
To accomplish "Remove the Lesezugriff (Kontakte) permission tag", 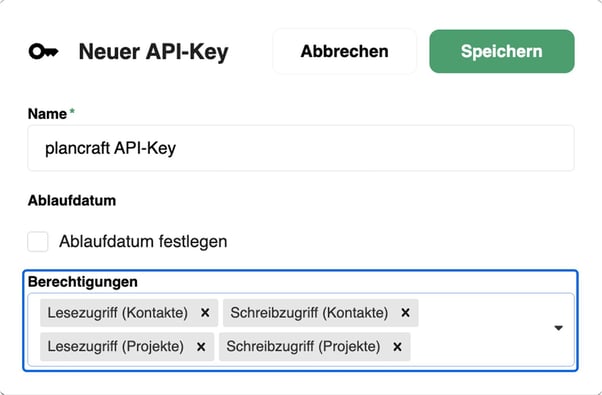I will pyautogui.click(x=205, y=313).
